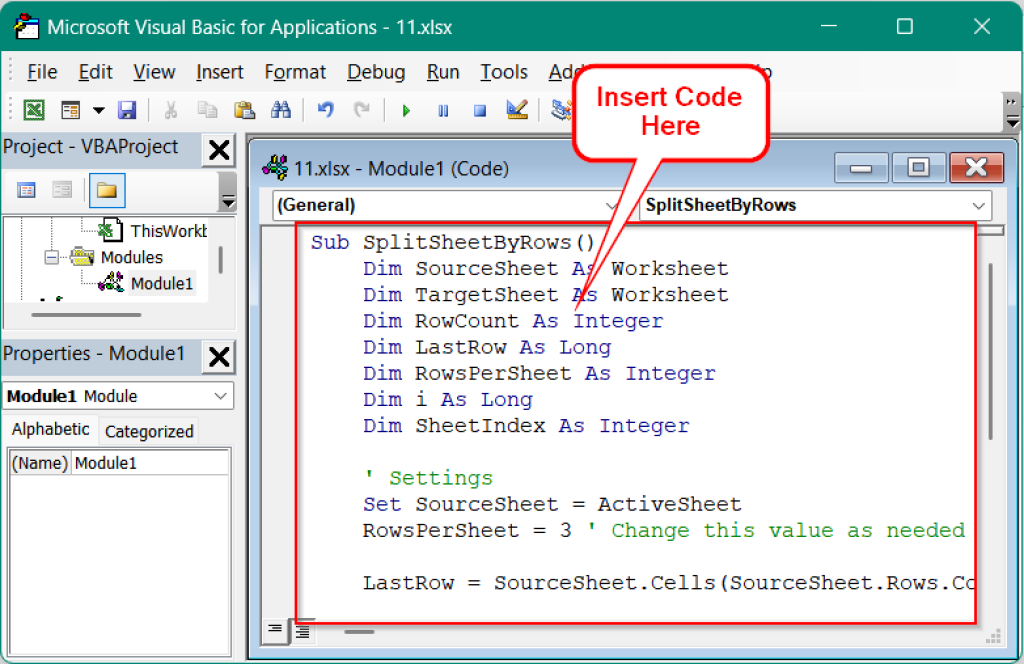Click the View Microsoft Excel toolbar icon
1024x664 pixels.
click(x=33, y=110)
